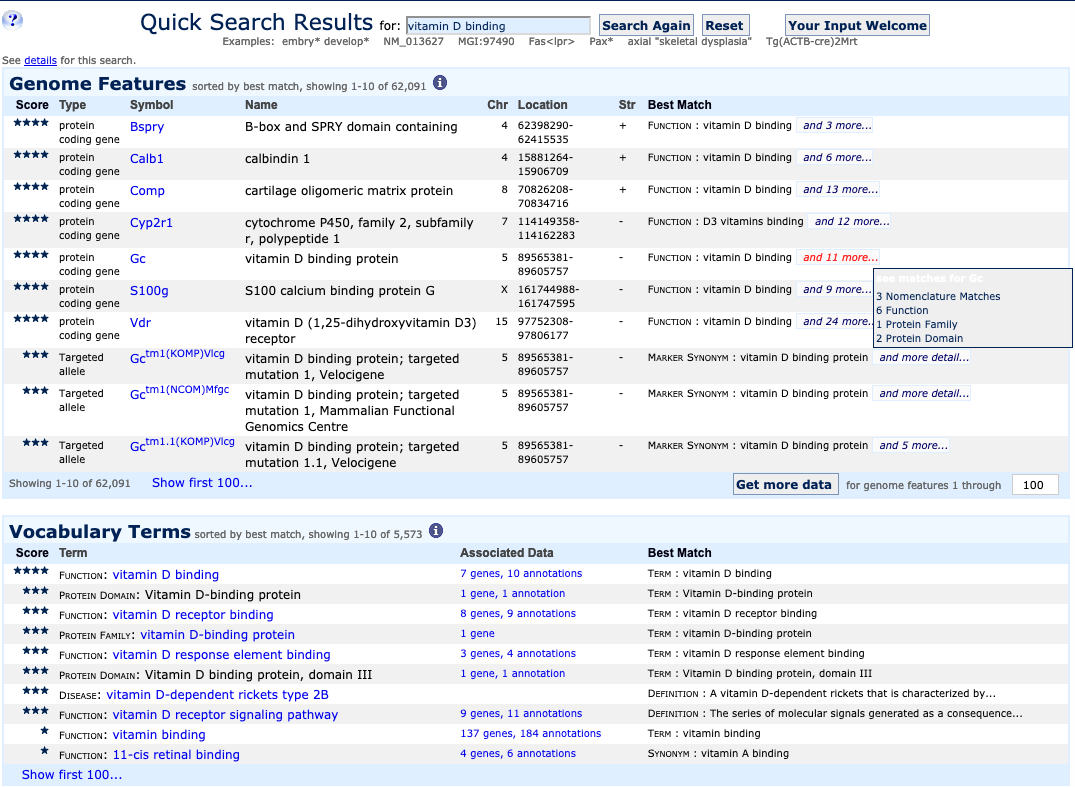Select '2 Protein Domain' in Gc popup

(x=919, y=339)
